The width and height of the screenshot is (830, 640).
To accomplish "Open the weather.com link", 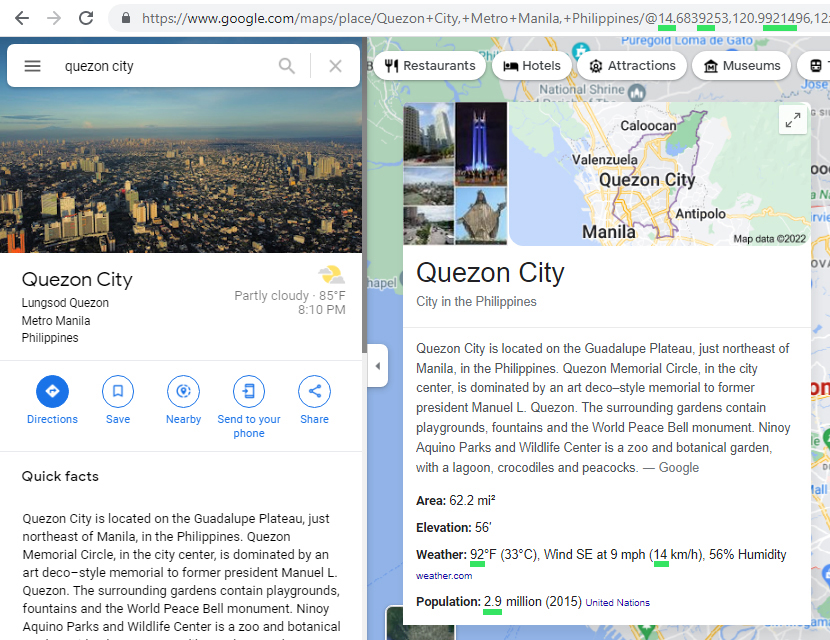I will (x=444, y=575).
